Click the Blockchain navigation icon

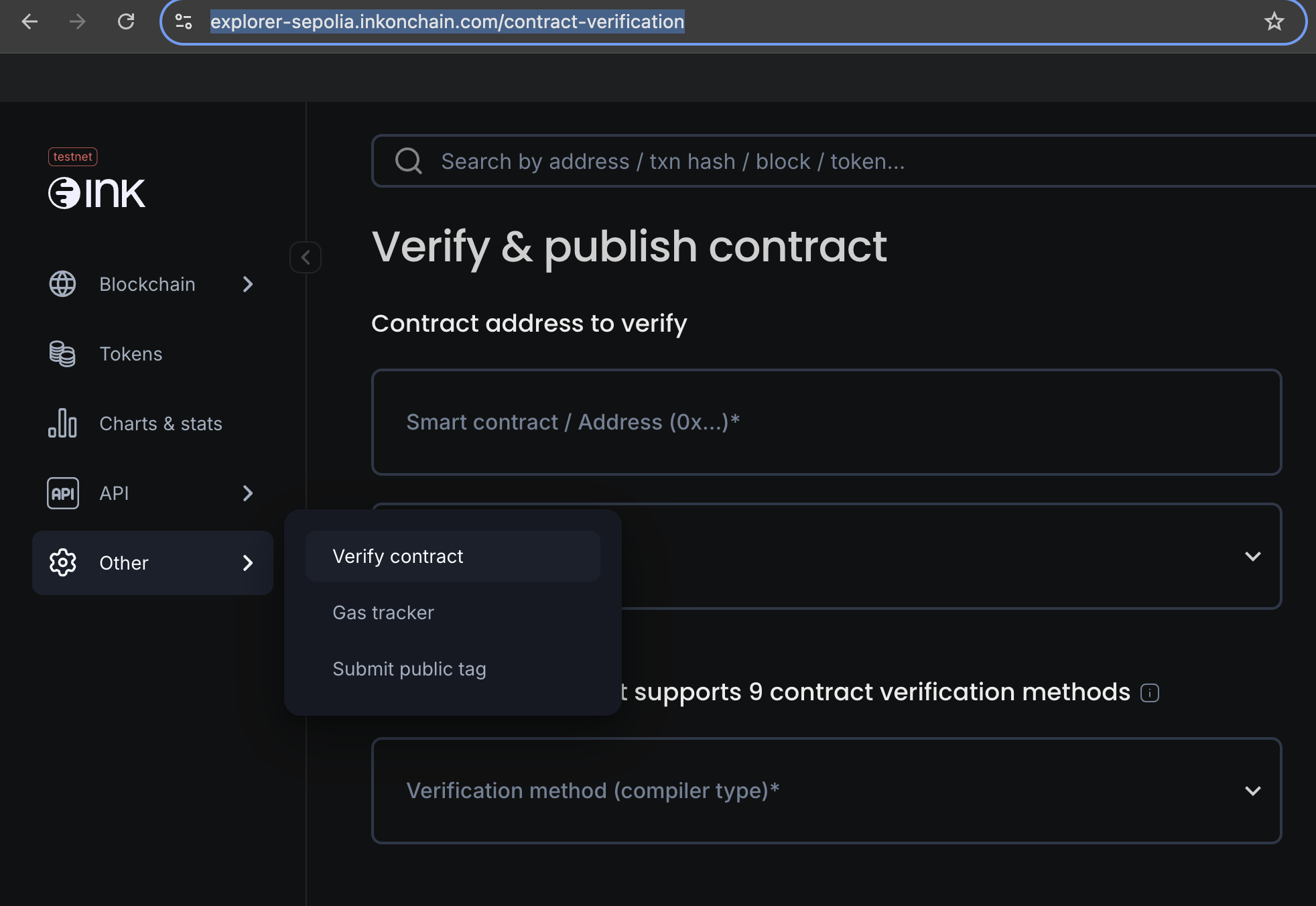click(64, 283)
